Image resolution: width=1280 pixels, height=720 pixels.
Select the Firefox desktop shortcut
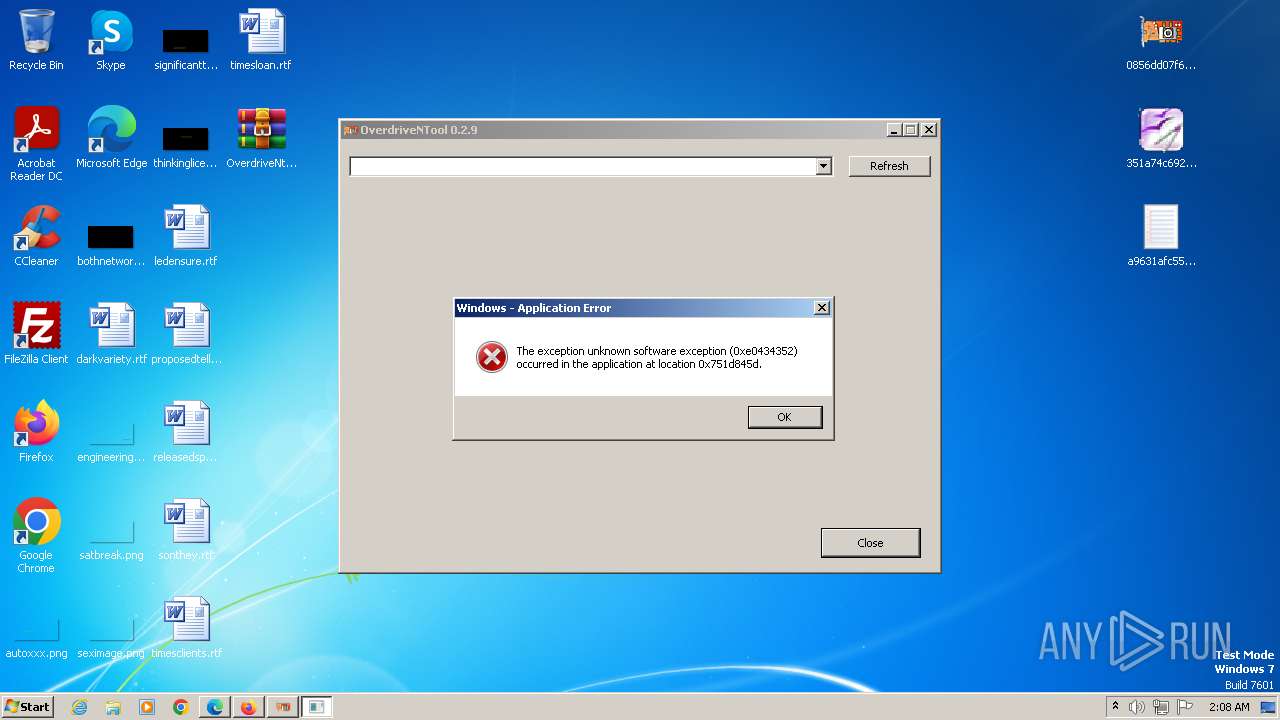pos(36,433)
